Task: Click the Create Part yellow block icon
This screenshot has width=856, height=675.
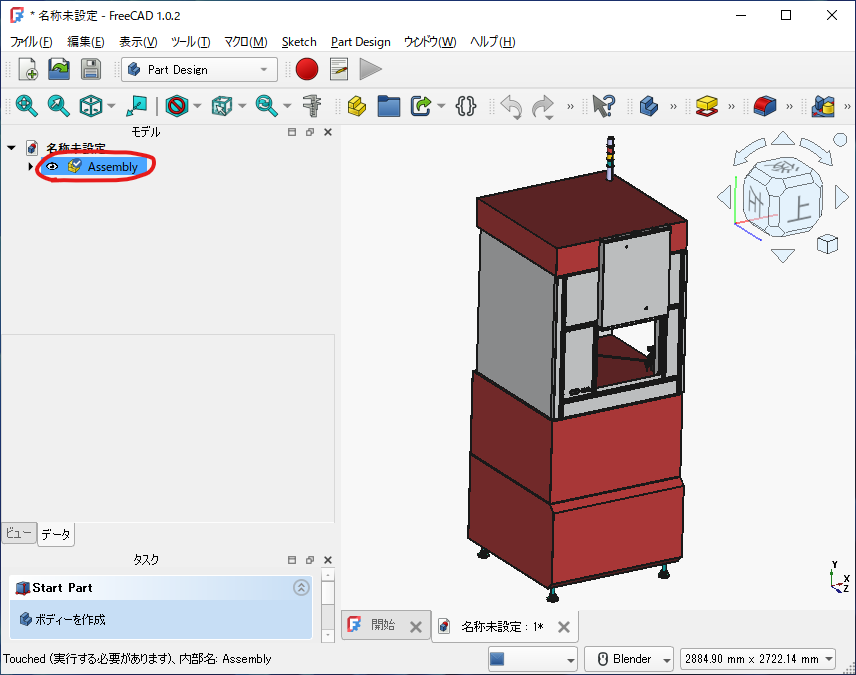Action: tap(356, 106)
